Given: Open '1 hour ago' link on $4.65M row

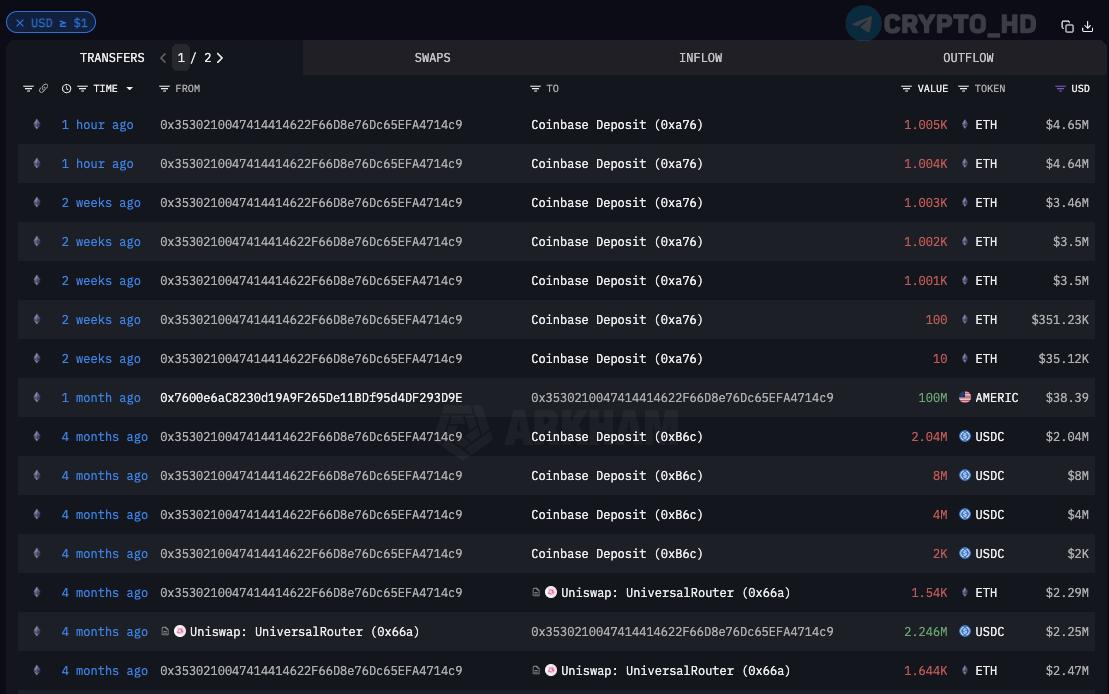Looking at the screenshot, I should pos(98,125).
